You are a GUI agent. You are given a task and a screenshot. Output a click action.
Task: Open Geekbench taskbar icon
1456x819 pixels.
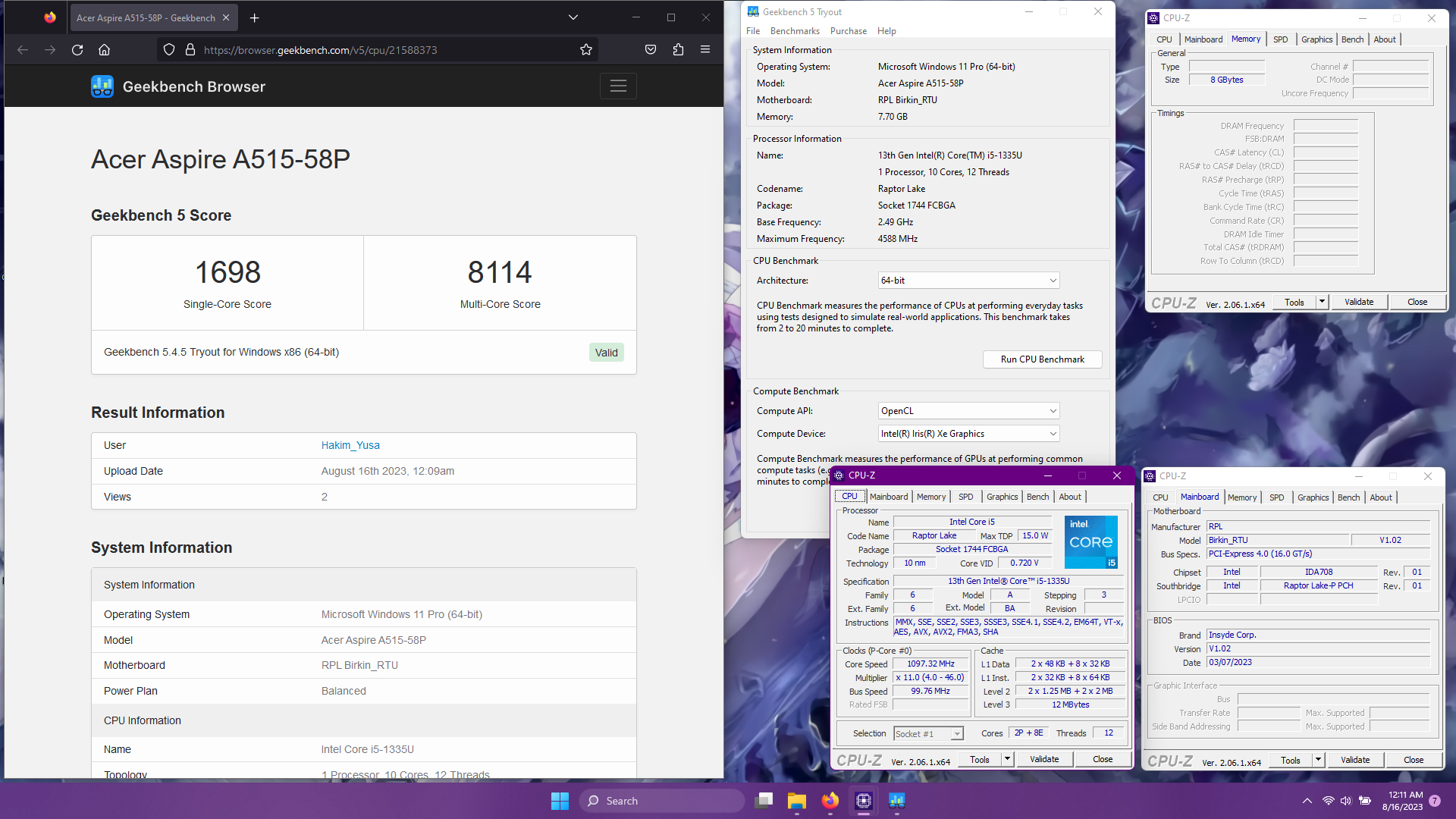(x=897, y=801)
